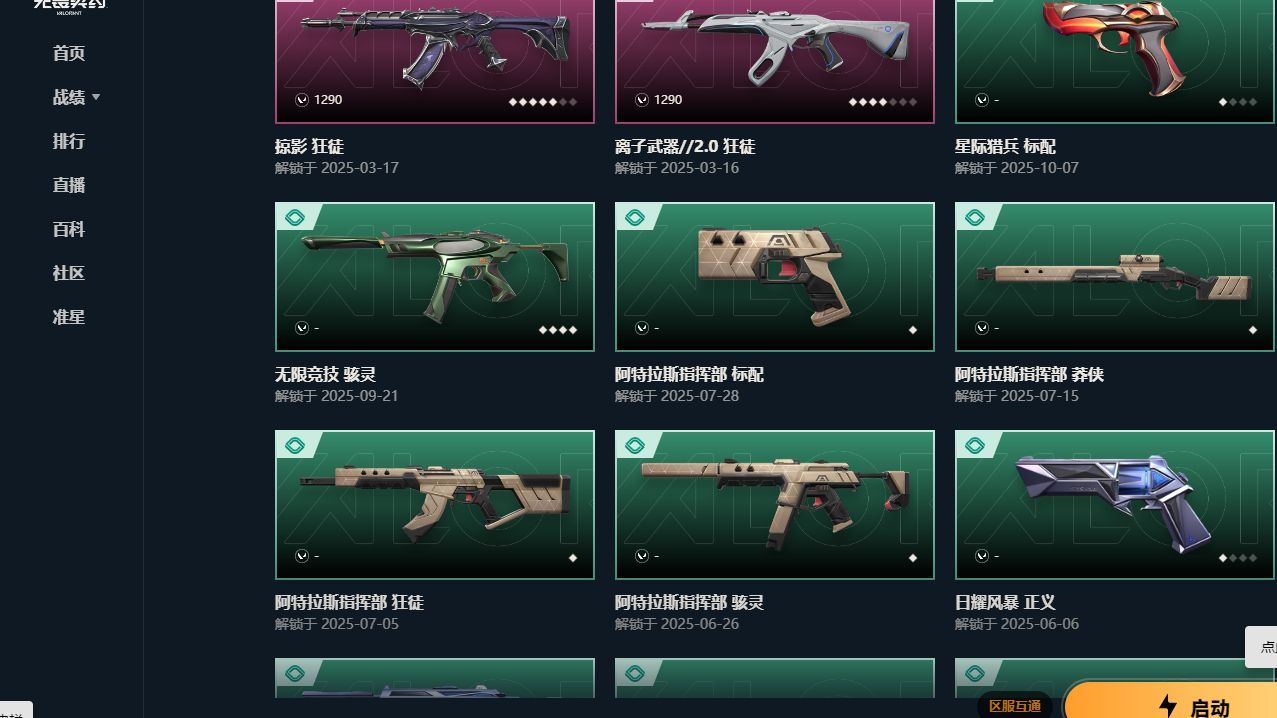The image size is (1277, 718).
Task: Open the 首页 menu item
Action: pyautogui.click(x=69, y=53)
